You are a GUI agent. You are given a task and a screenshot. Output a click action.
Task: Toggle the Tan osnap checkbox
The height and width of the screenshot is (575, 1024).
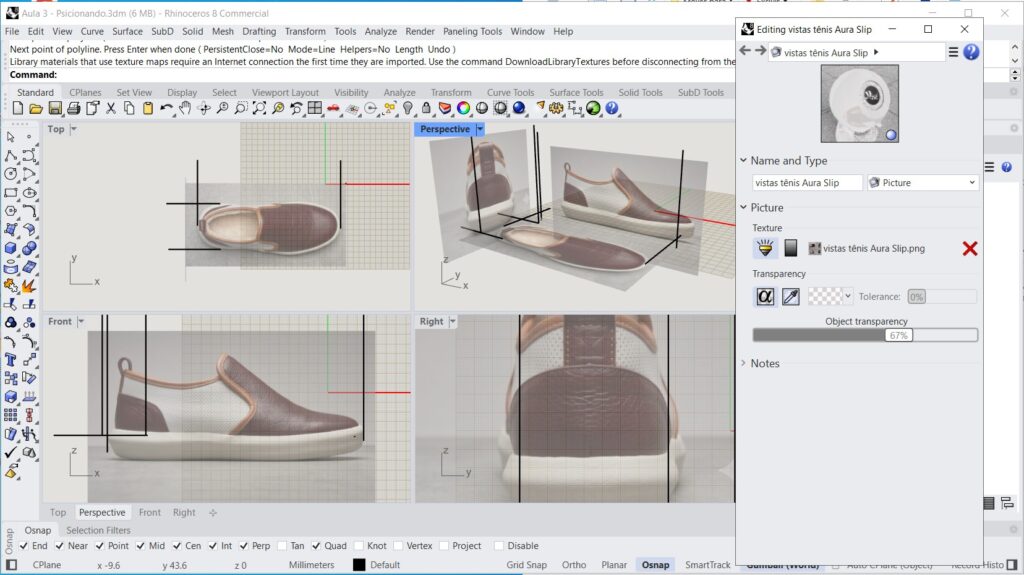pyautogui.click(x=282, y=546)
